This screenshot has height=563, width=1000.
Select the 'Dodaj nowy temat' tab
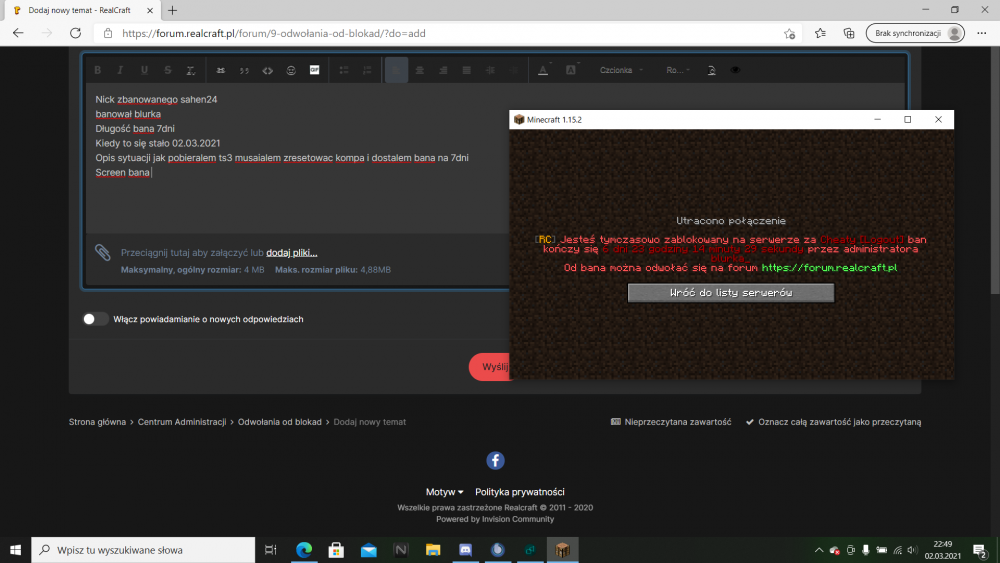pos(80,10)
